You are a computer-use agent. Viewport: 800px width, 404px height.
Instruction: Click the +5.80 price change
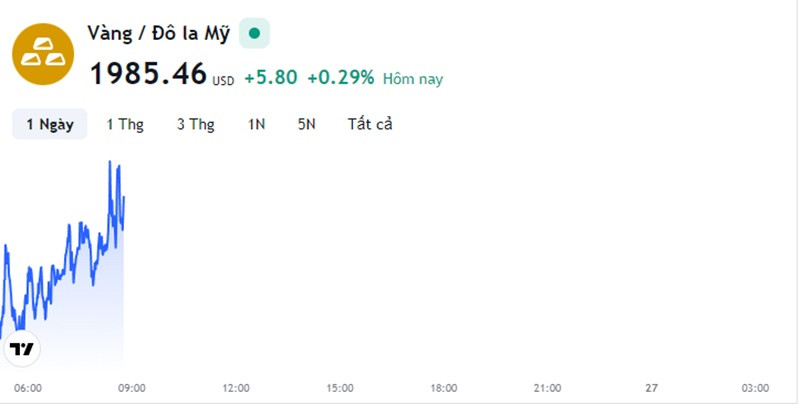(x=271, y=78)
